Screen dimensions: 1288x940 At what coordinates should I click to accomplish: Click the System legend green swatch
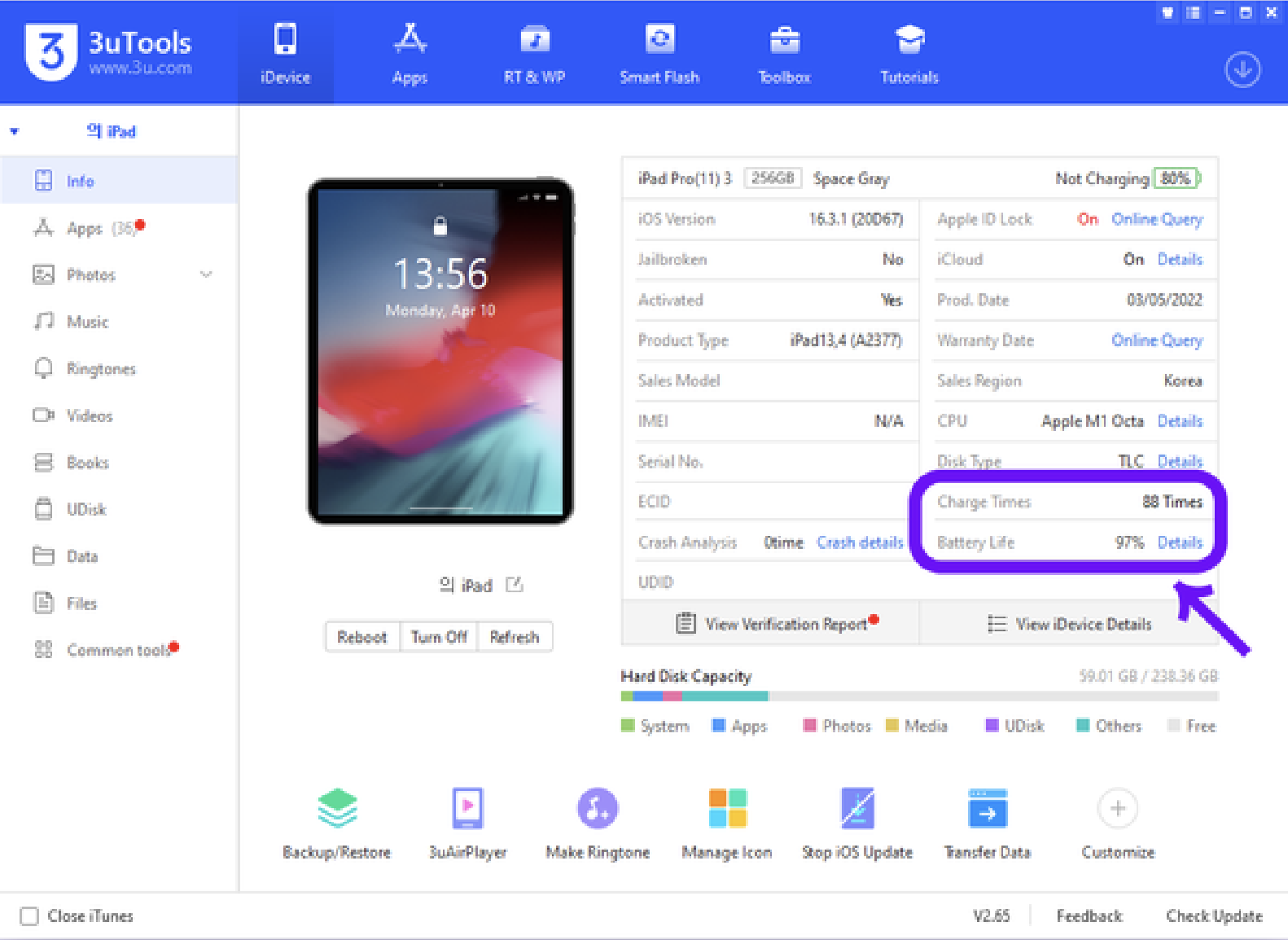coord(628,726)
